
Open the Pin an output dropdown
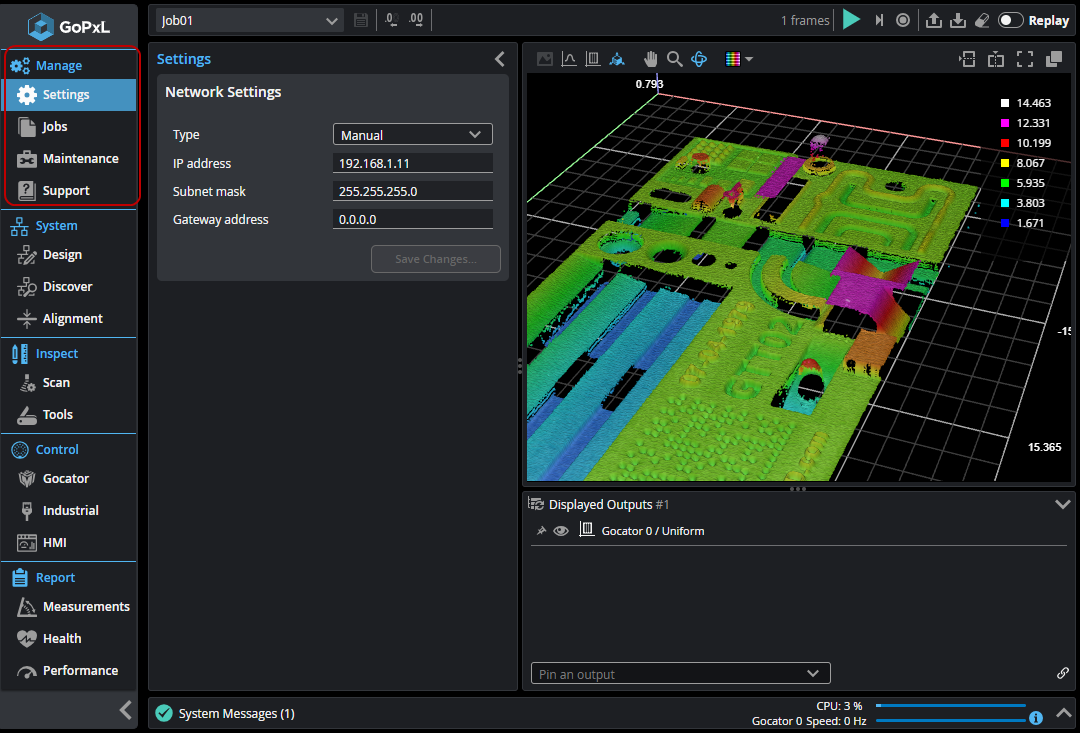point(681,673)
